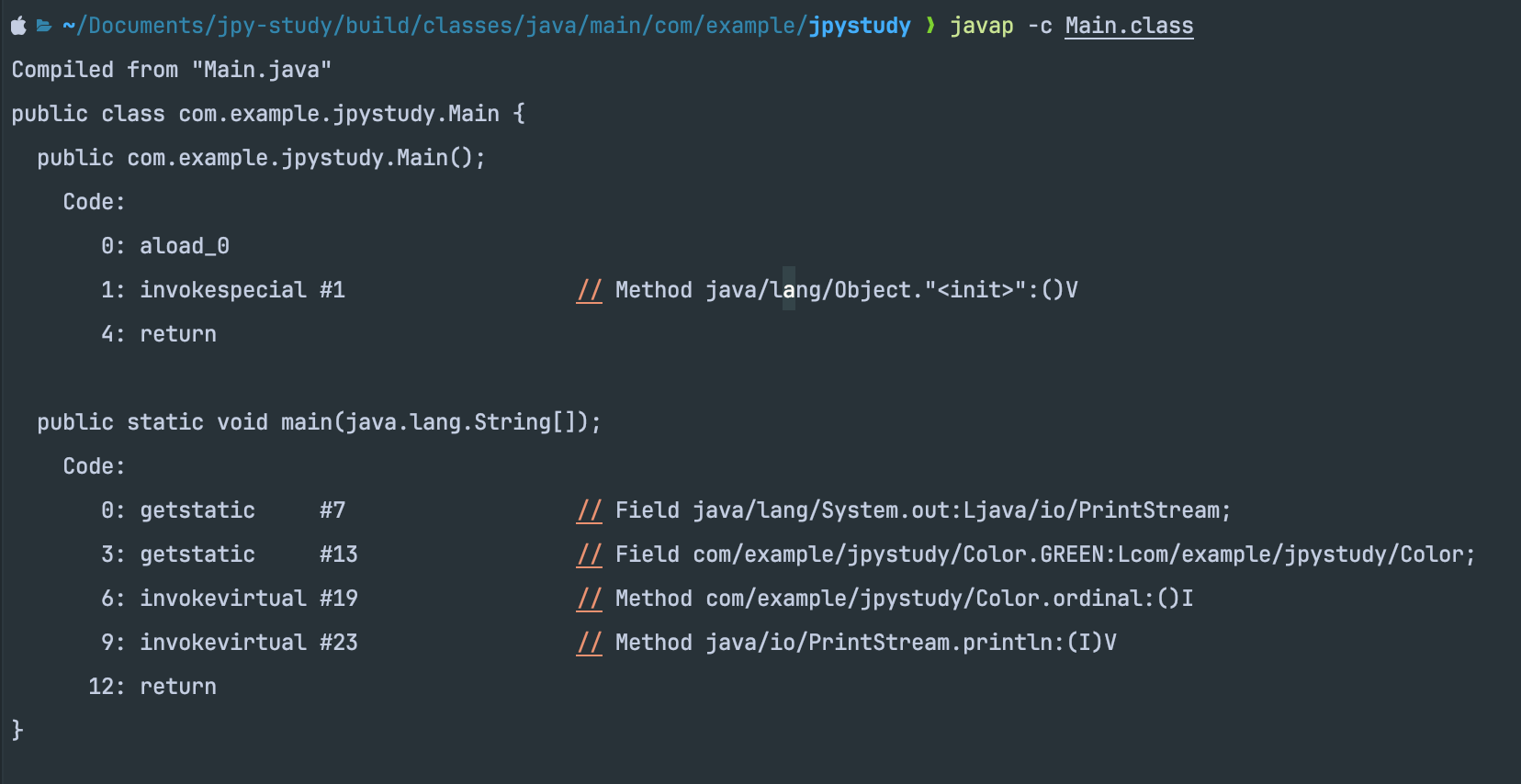The width and height of the screenshot is (1521, 784).
Task: Click the Color.GREEN field comment
Action: pos(1045,554)
